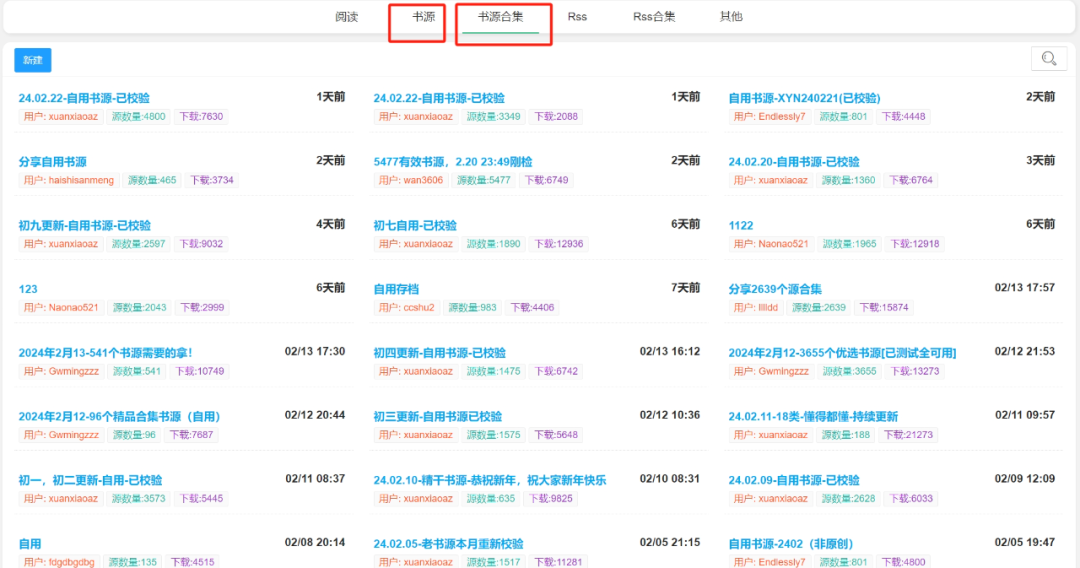Viewport: 1080px width, 568px height.
Task: Click the 源数量:5477 tag
Action: point(484,180)
